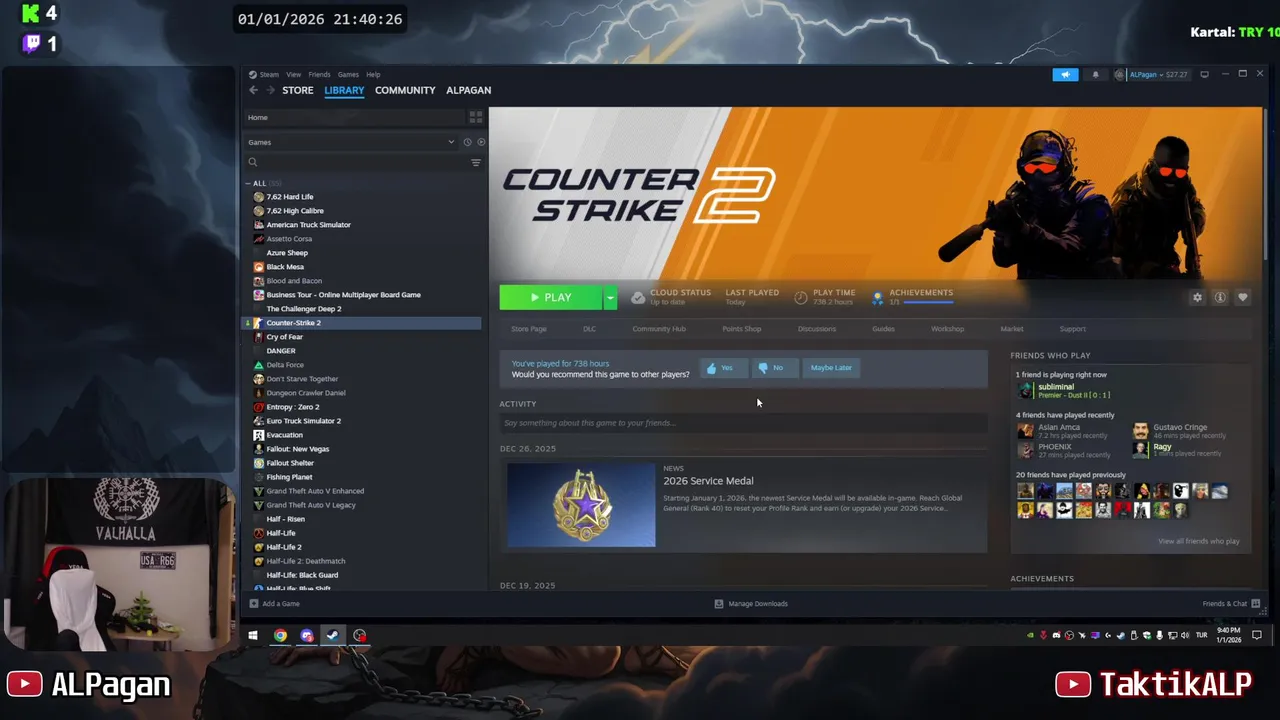Viewport: 1280px width, 720px height.
Task: Go to the STORE tab
Action: coord(298,90)
